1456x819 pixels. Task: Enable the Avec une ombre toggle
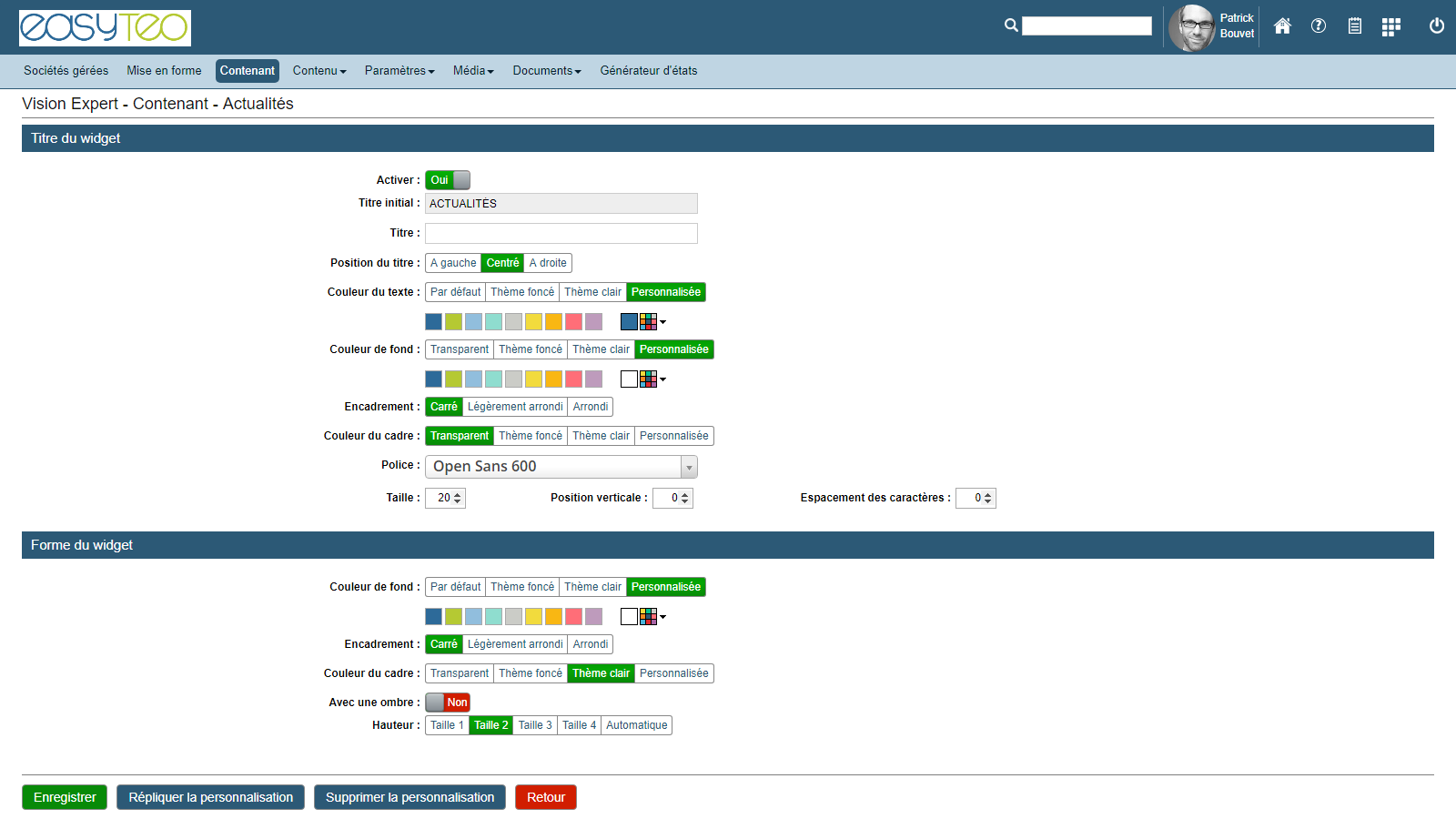pyautogui.click(x=448, y=703)
